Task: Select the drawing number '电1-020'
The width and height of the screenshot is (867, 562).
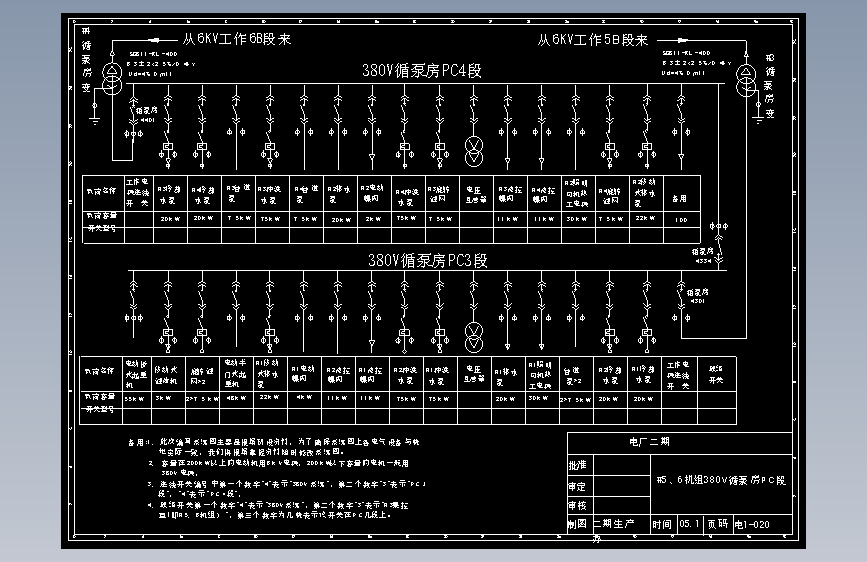Action: coord(752,524)
